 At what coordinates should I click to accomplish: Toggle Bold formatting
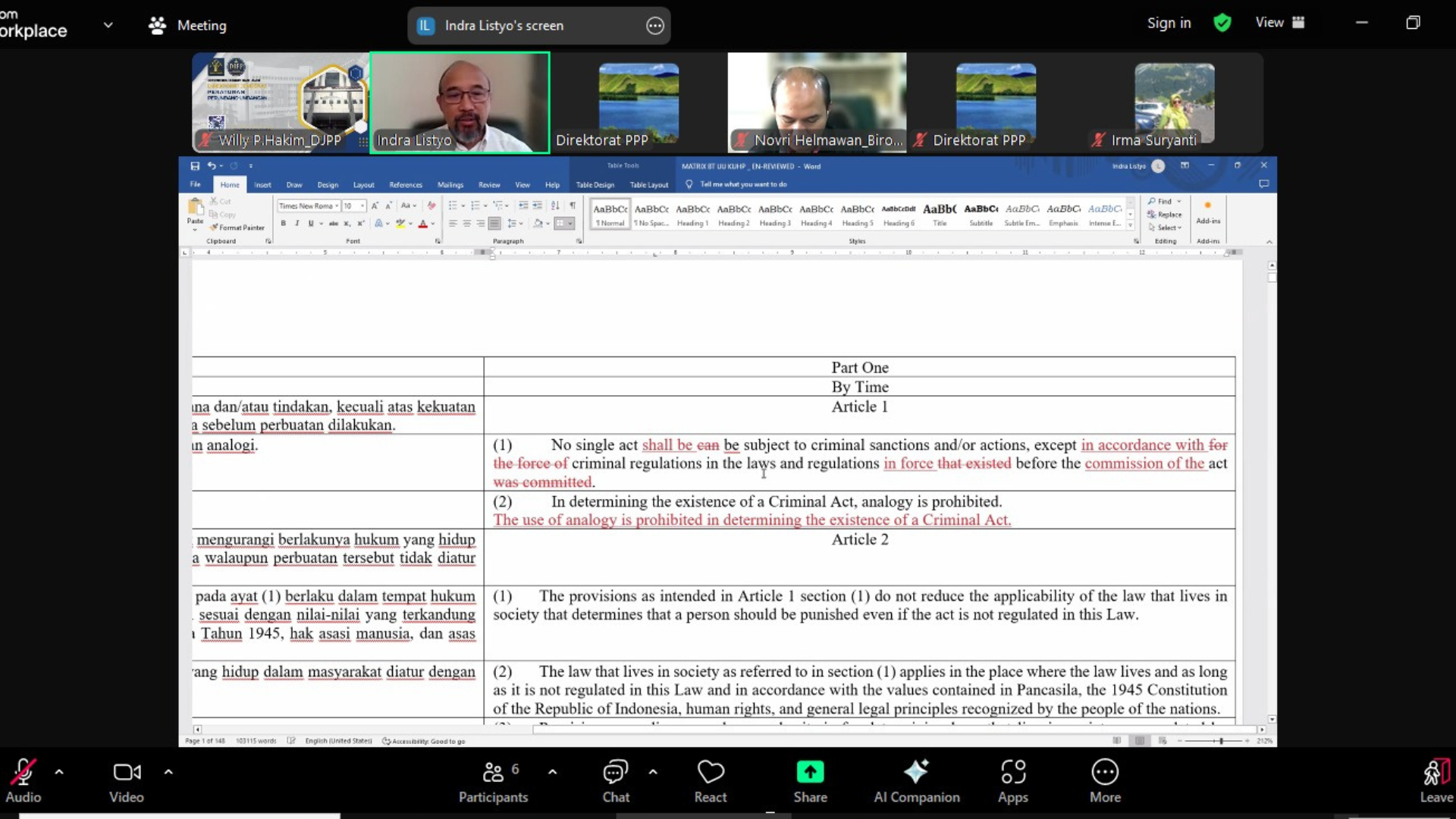(x=283, y=223)
